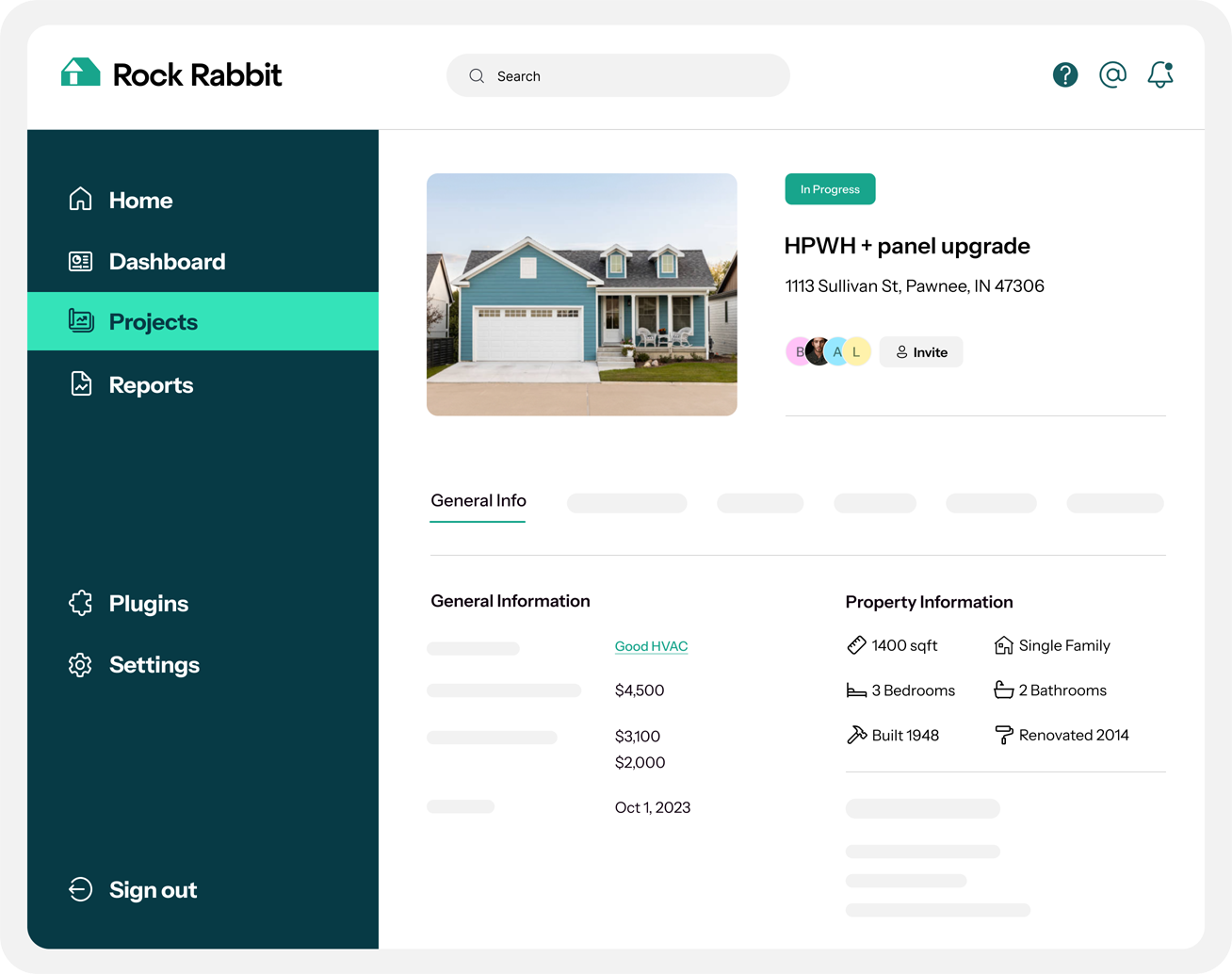Open the Good HVAC link

[x=651, y=646]
